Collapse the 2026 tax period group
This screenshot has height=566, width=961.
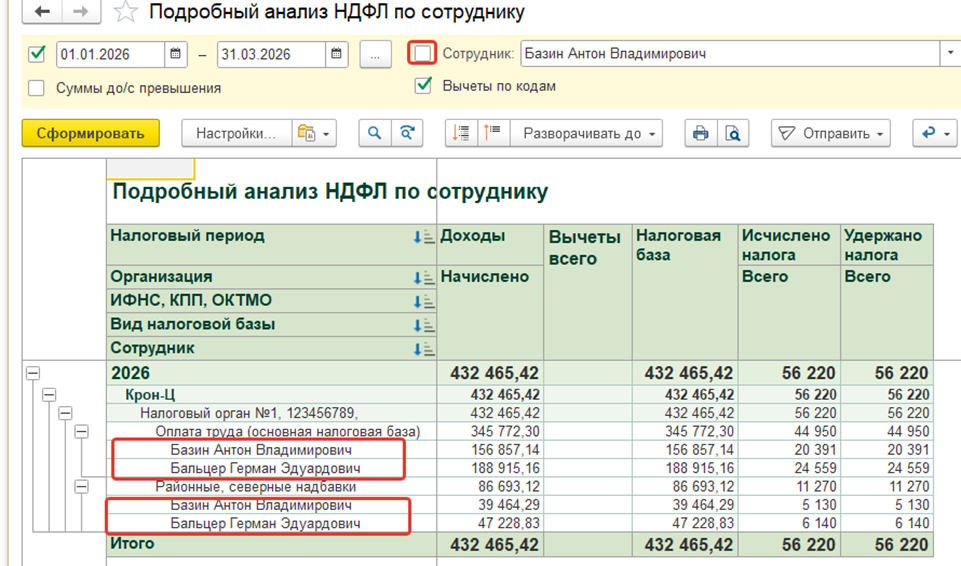tap(32, 373)
